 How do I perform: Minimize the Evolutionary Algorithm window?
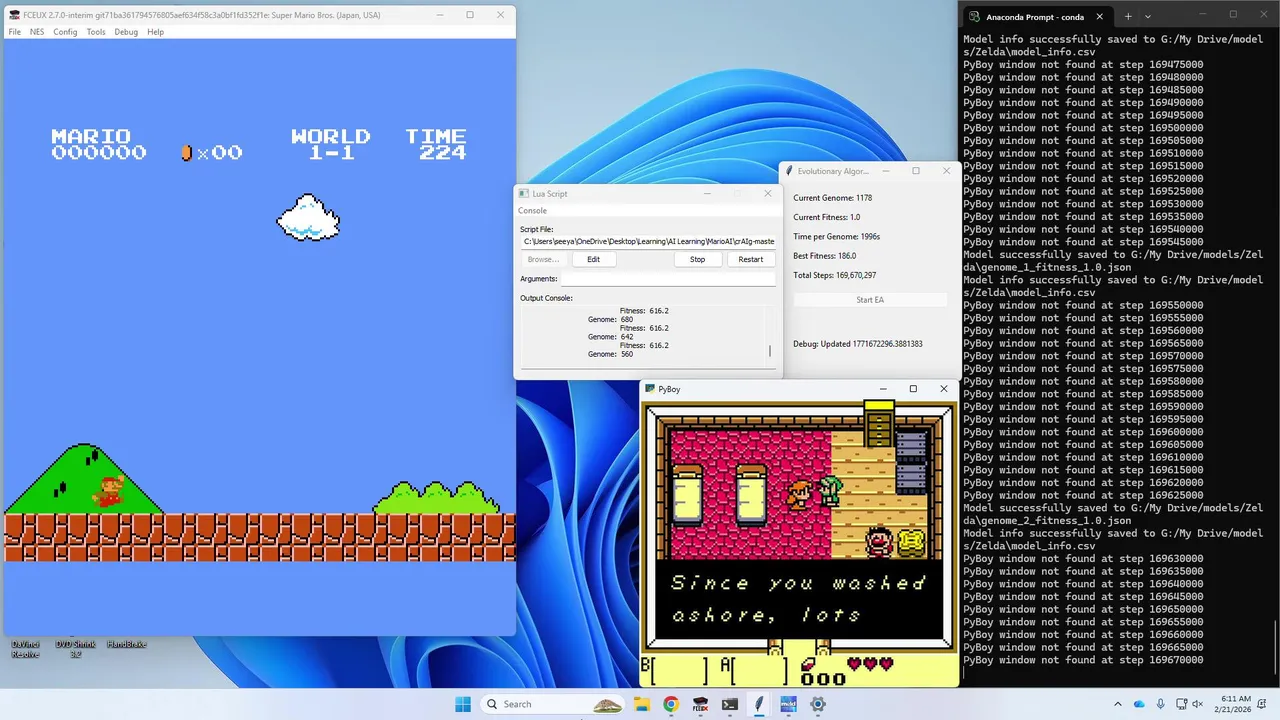point(884,171)
